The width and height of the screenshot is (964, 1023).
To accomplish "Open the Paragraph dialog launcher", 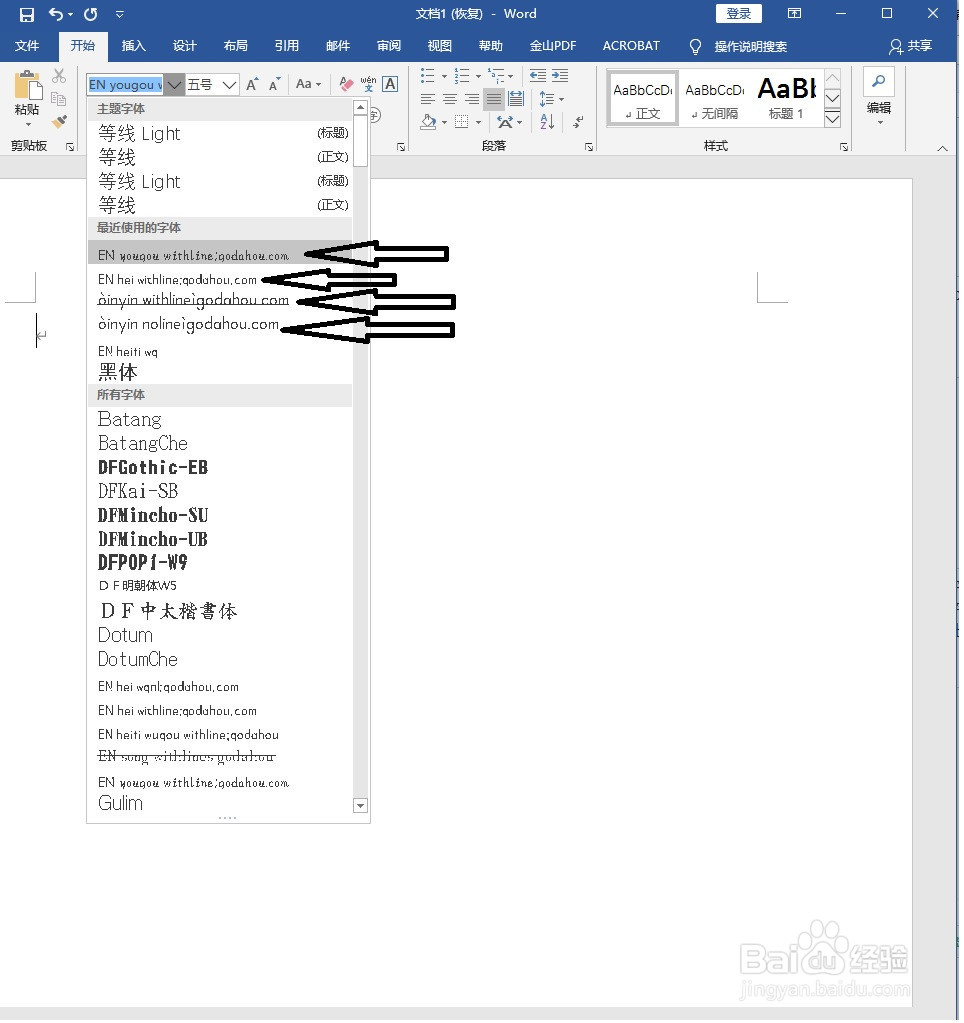I will [589, 147].
